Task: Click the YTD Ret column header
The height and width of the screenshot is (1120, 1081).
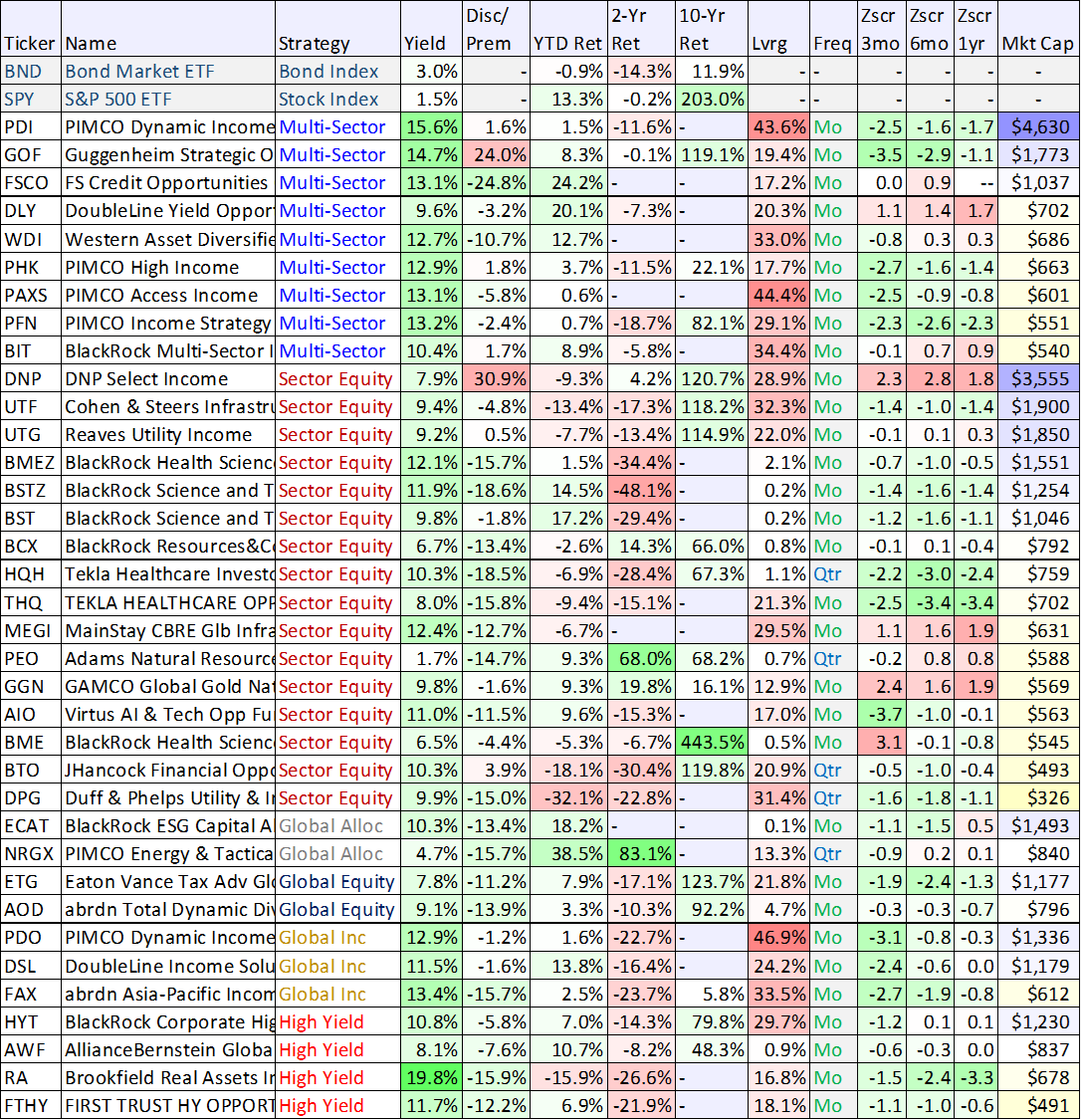Action: 568,29
